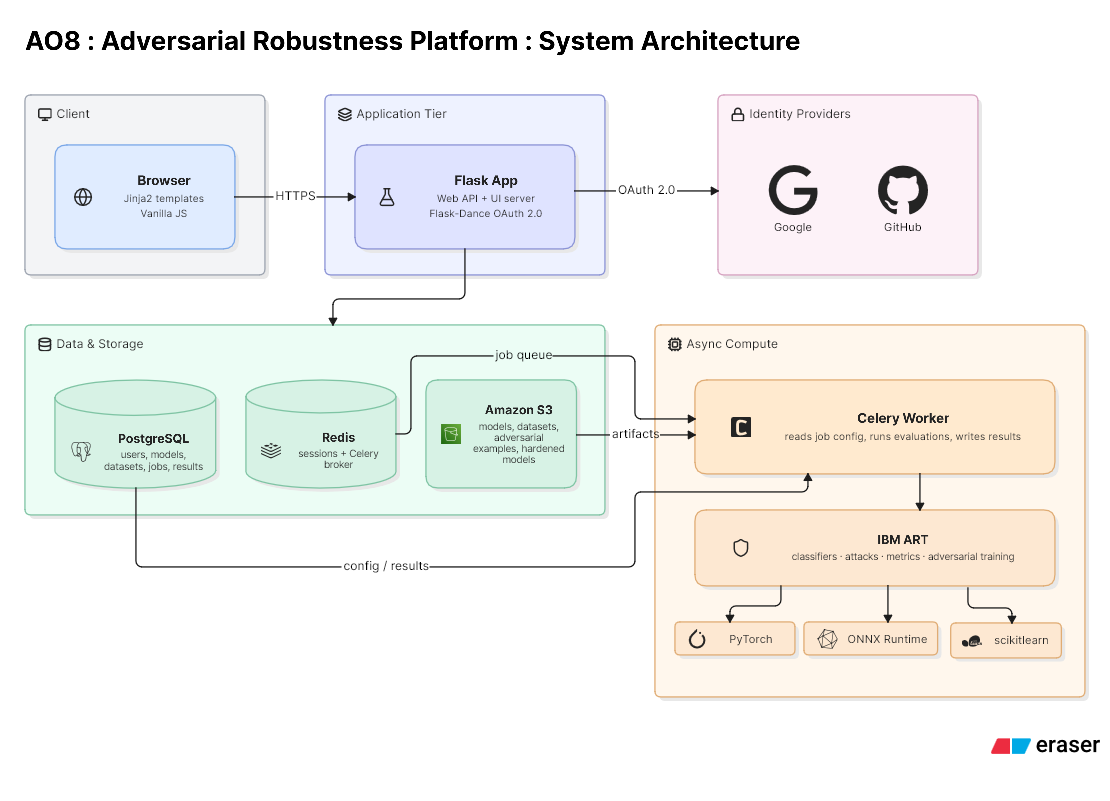Click the diagram title AO8 heading
1110x801 pixels.
[x=413, y=41]
